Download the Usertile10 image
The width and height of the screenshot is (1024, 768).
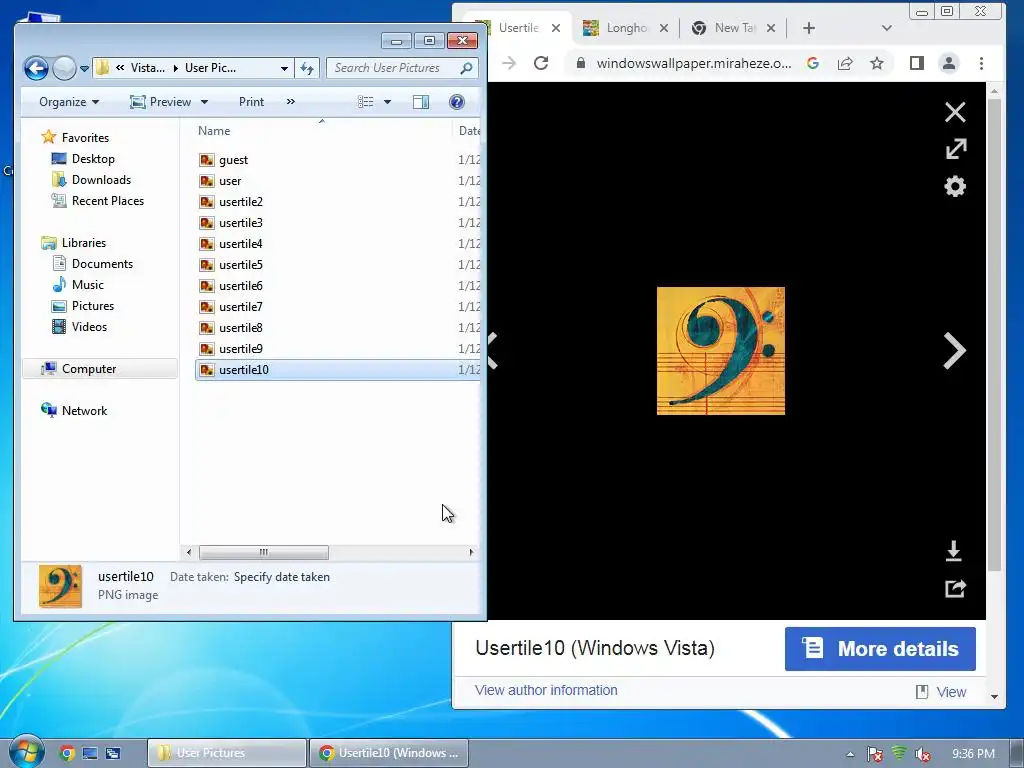(953, 551)
